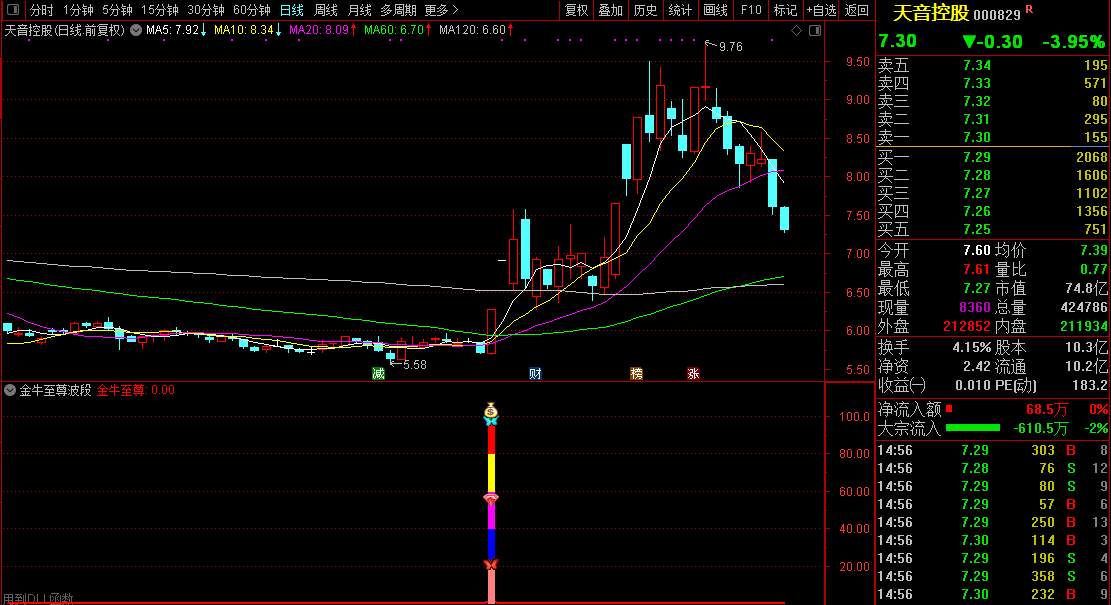Click the pink fan icon on indicator bar

[x=491, y=498]
